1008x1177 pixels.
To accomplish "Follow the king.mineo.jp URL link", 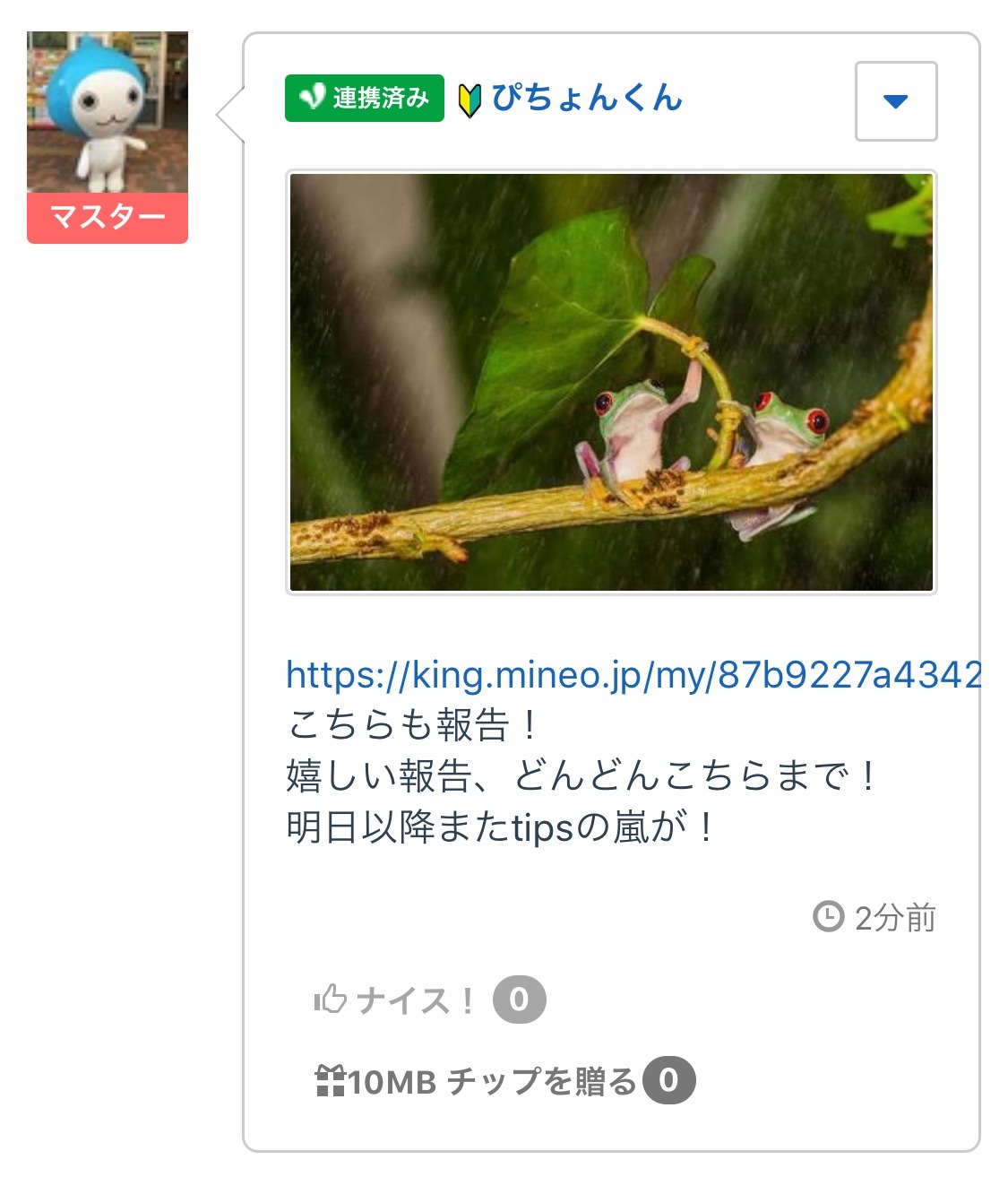I will click(633, 674).
